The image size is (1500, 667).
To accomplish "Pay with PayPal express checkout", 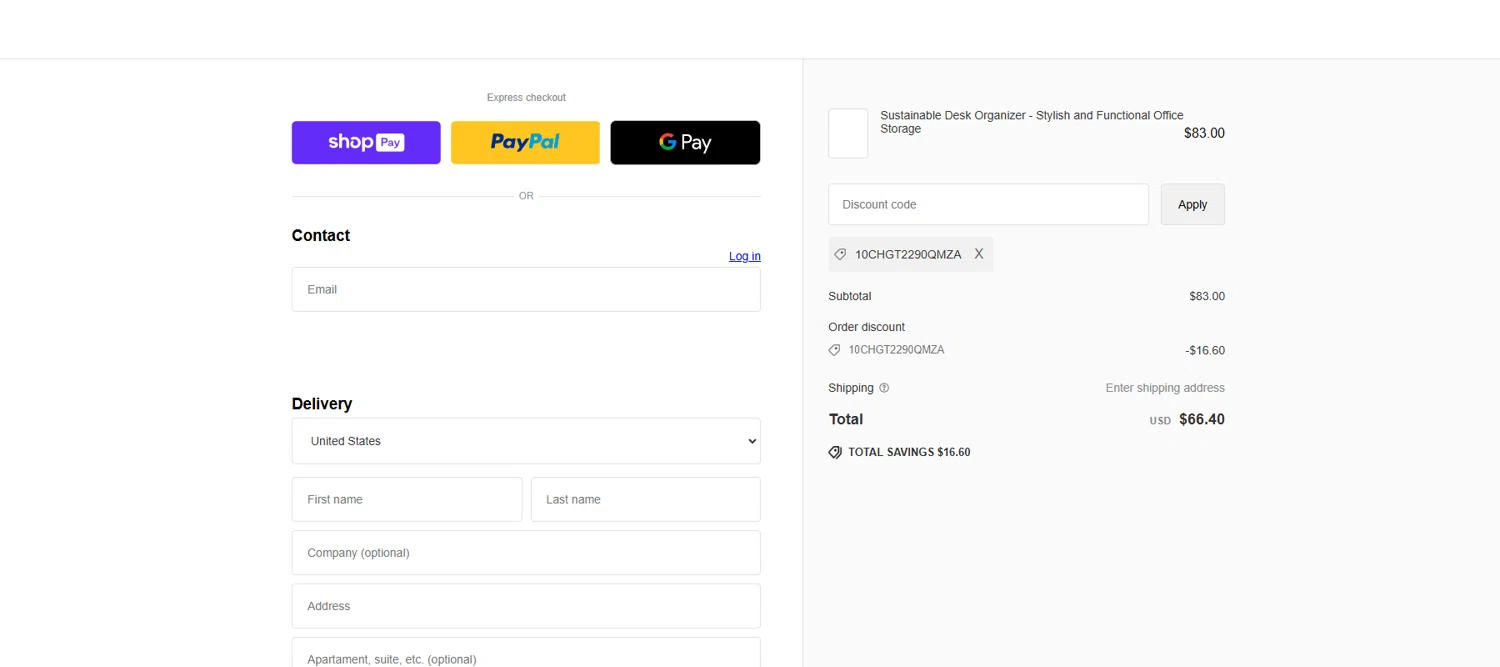I will pyautogui.click(x=525, y=142).
